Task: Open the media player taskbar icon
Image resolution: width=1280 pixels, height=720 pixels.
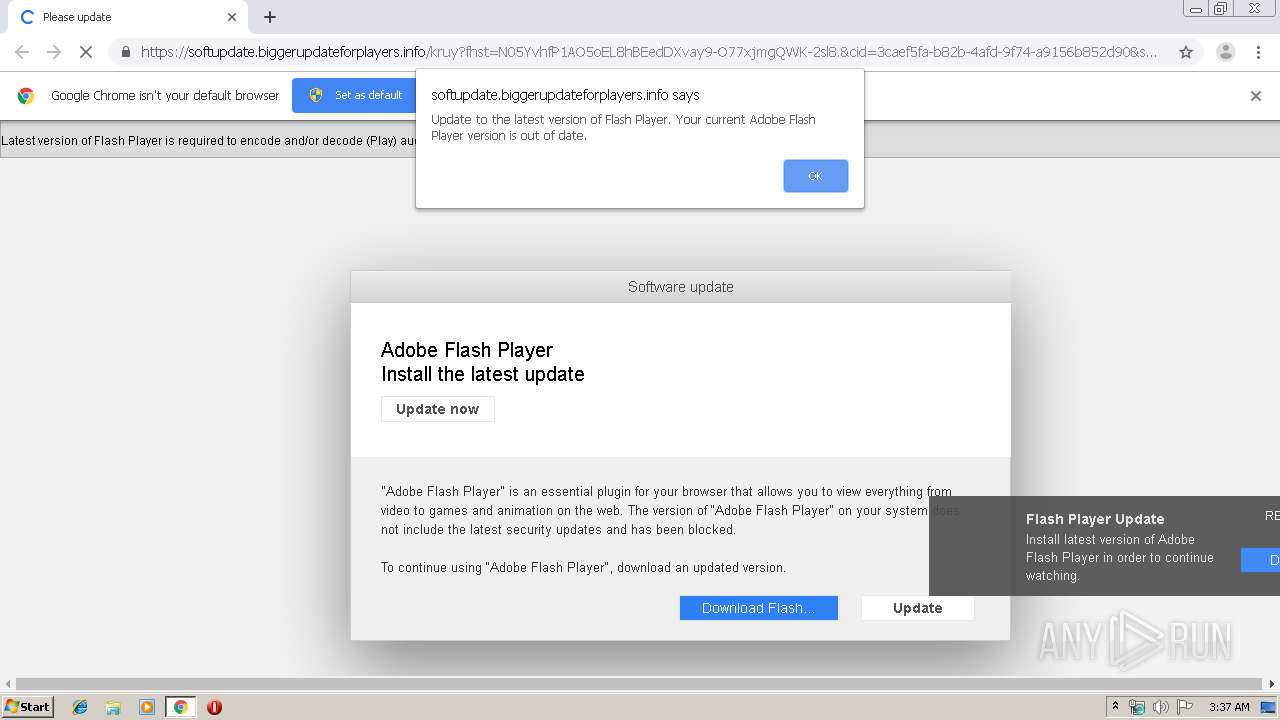Action: pos(147,707)
